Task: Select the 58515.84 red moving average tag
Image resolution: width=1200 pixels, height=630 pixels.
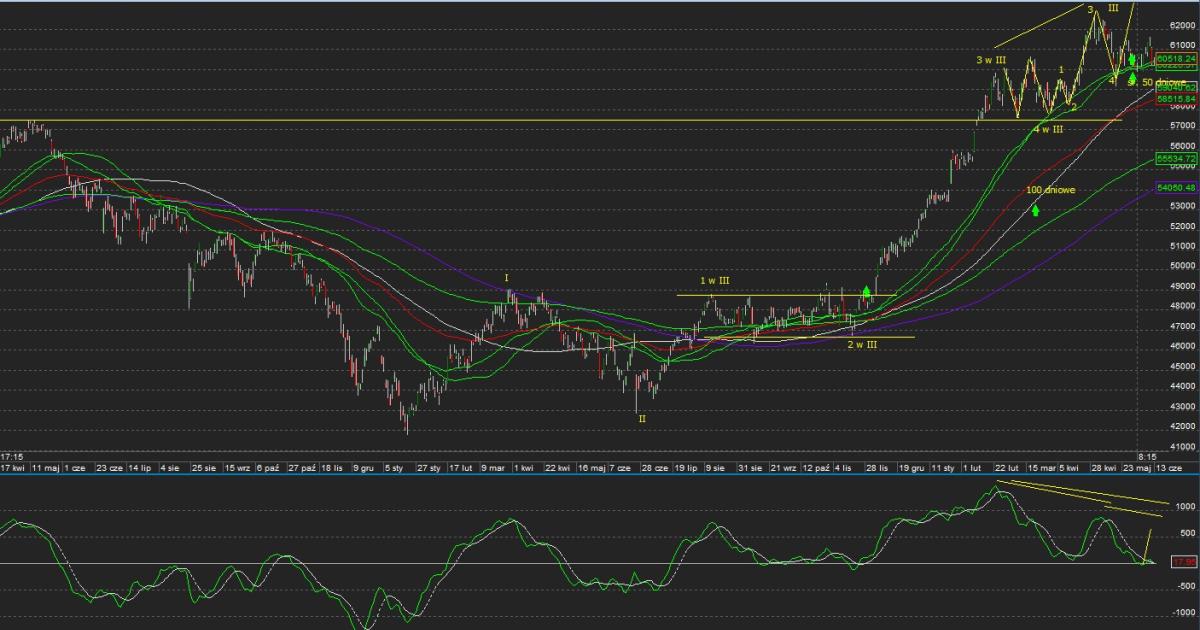Action: [x=1176, y=99]
